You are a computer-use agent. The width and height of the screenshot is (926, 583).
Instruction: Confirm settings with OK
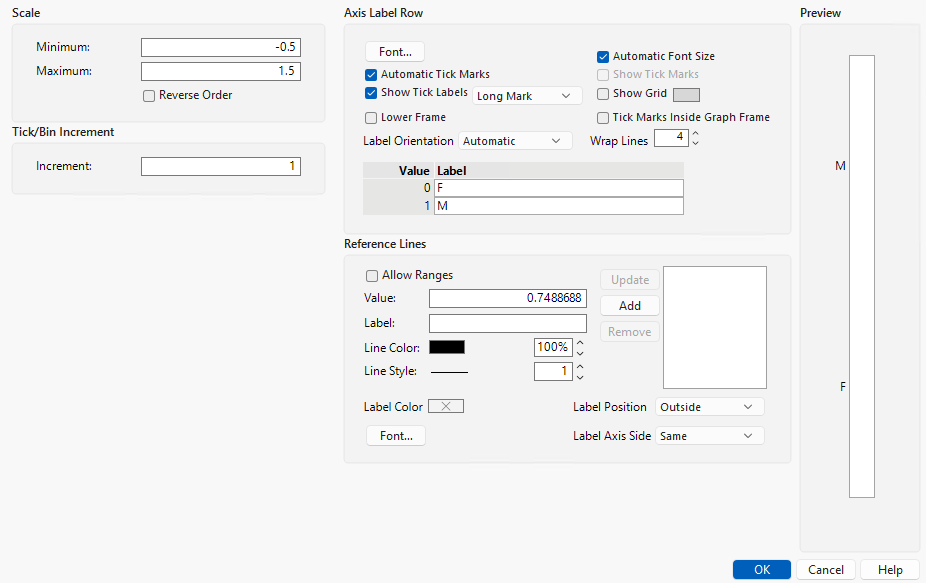761,569
